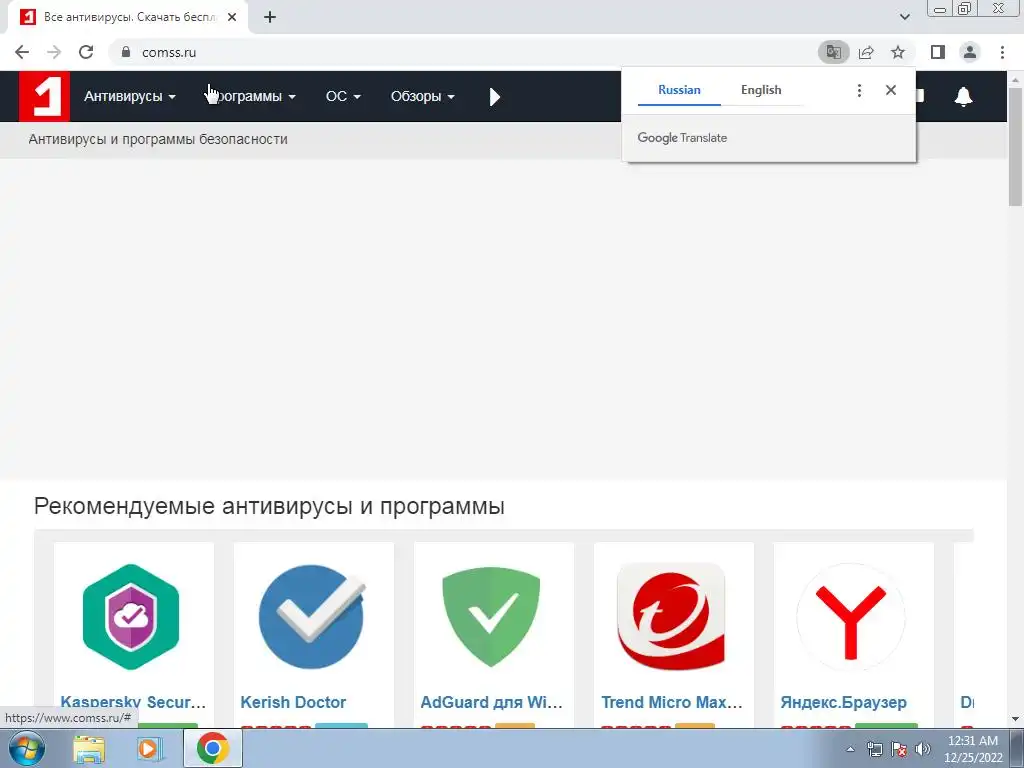Expand the Программы menu

point(251,97)
